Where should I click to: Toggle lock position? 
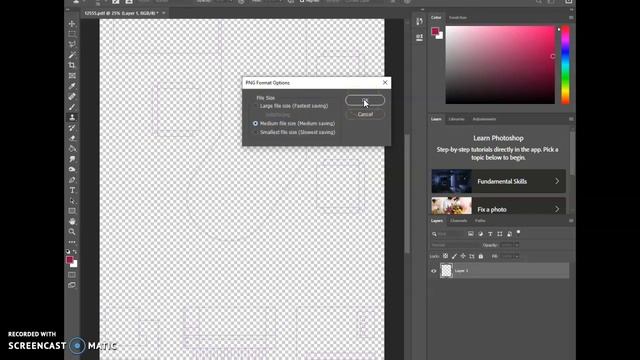tap(463, 256)
